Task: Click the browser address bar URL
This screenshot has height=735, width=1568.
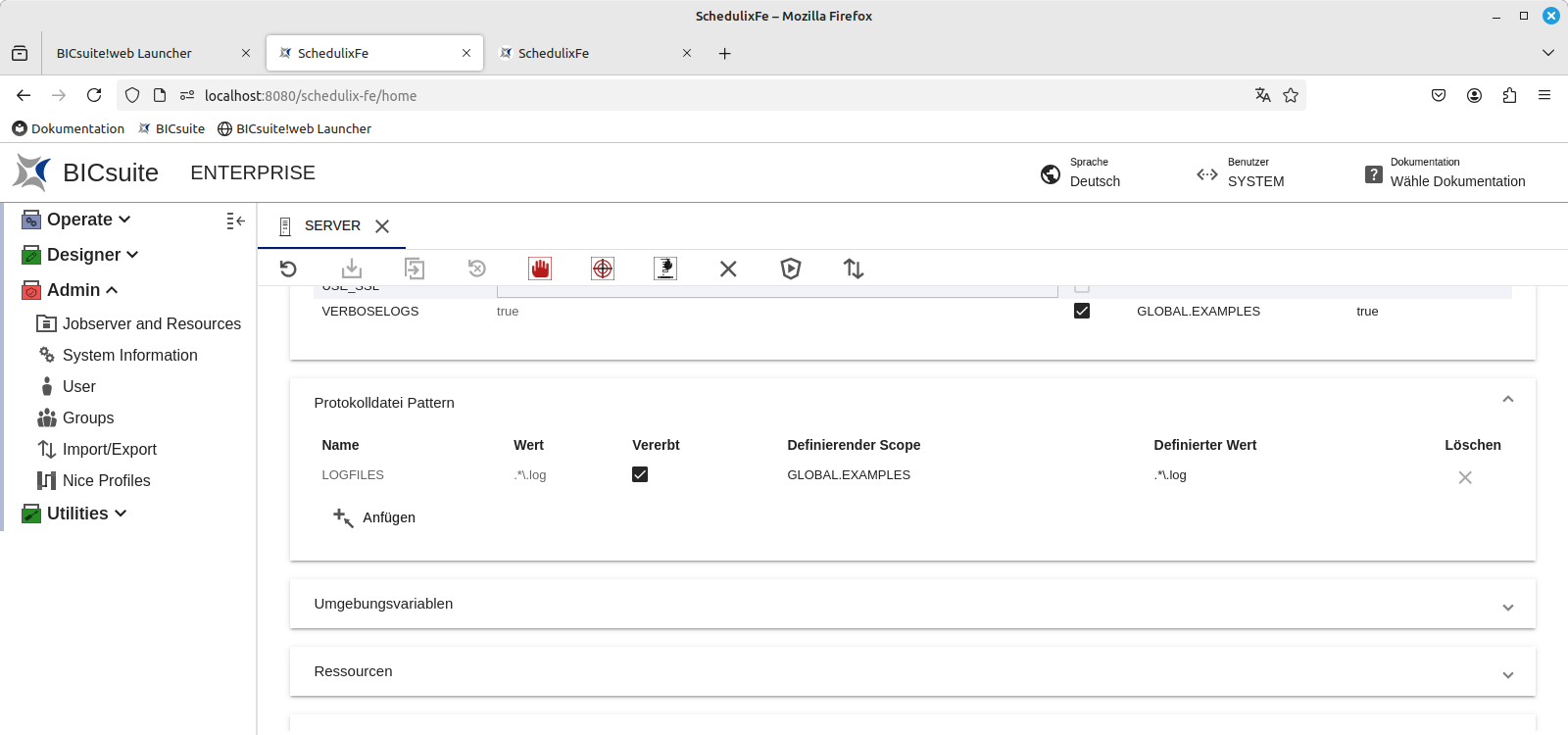Action: (x=310, y=95)
